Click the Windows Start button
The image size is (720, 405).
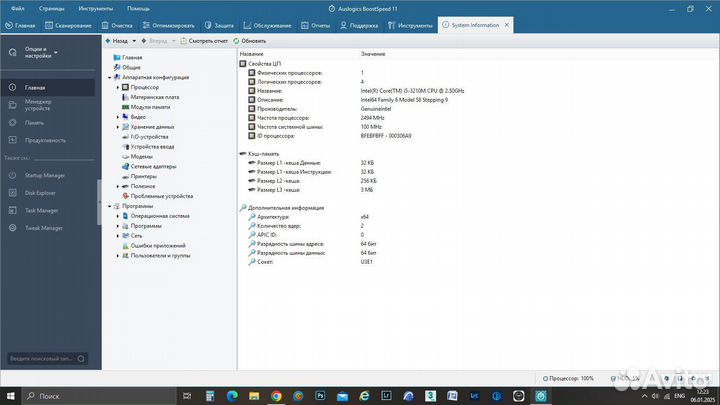click(x=11, y=396)
